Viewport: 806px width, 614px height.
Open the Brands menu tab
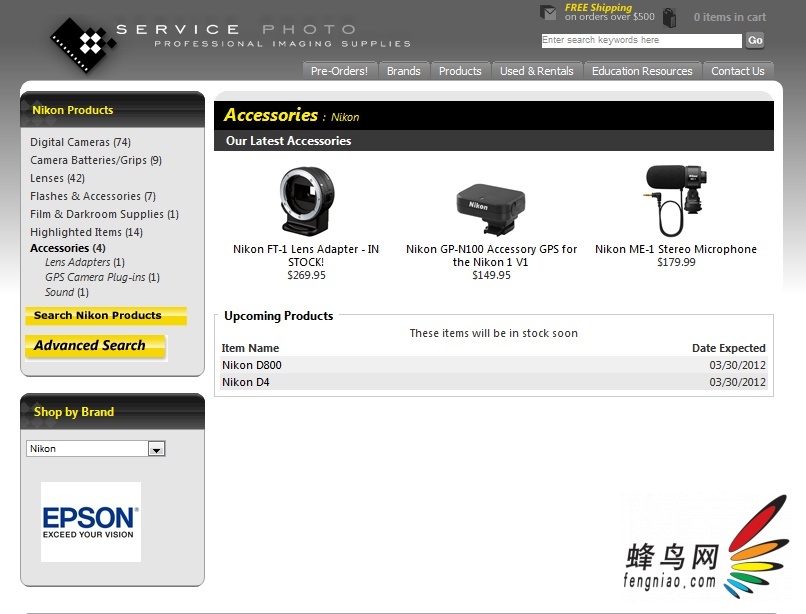(404, 71)
